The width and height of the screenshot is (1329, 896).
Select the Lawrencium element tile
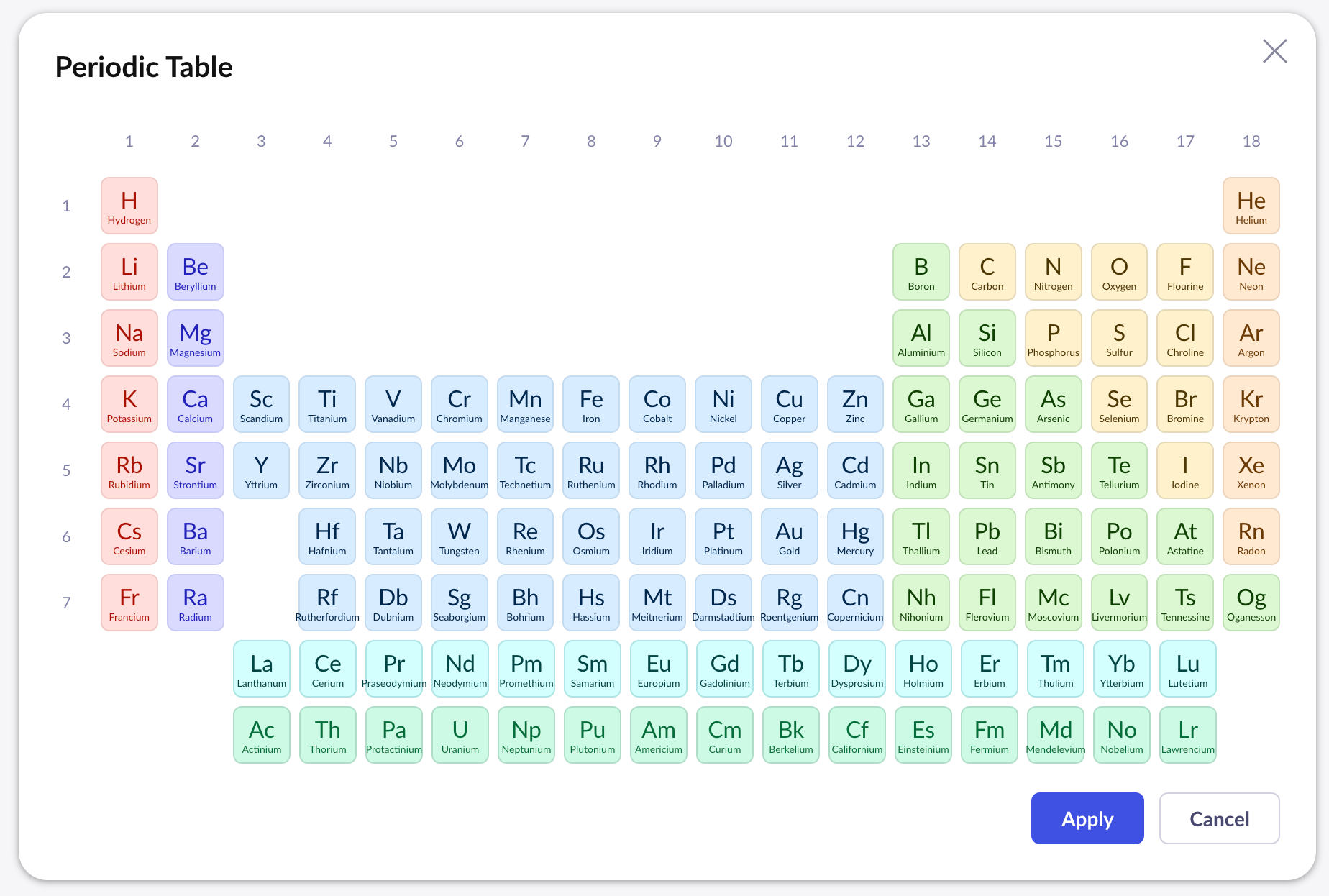[1187, 735]
